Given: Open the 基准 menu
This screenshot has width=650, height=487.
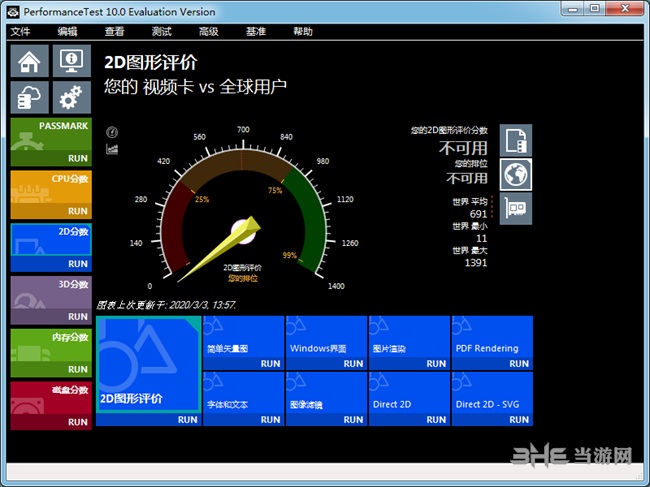Looking at the screenshot, I should click(x=256, y=31).
